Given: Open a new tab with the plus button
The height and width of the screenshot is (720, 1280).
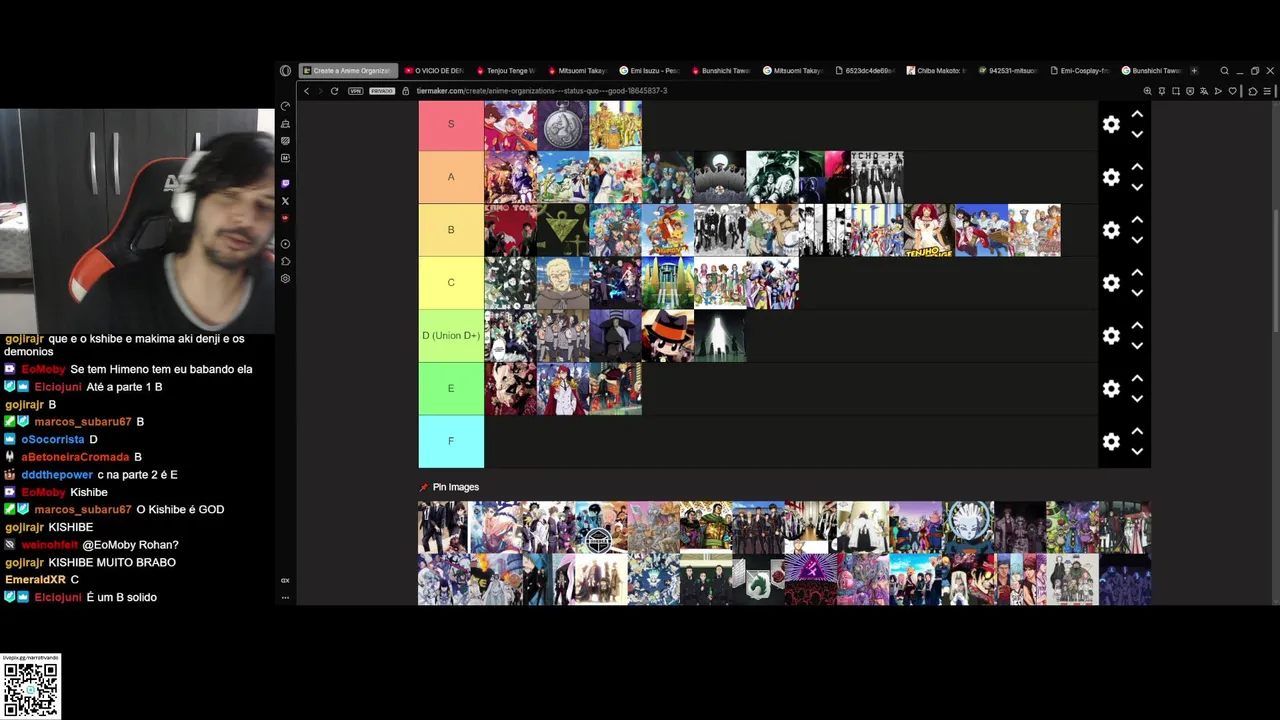Looking at the screenshot, I should pos(1194,71).
